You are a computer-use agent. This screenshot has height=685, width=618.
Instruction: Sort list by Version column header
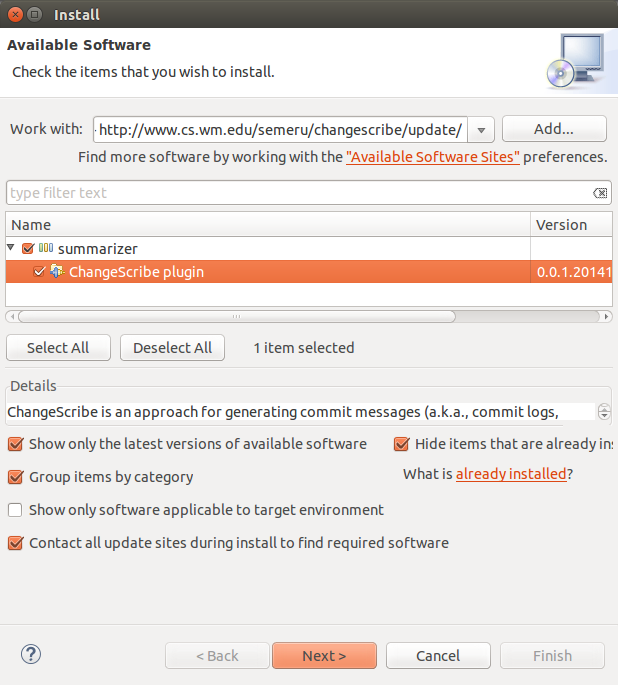tap(570, 225)
